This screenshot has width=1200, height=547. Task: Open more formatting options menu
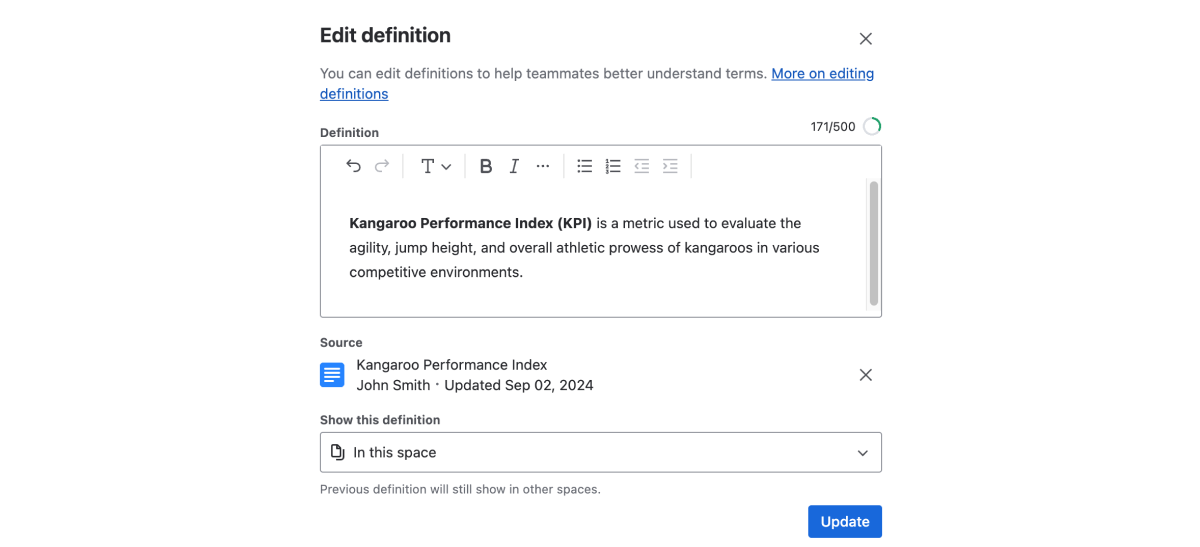(x=543, y=166)
